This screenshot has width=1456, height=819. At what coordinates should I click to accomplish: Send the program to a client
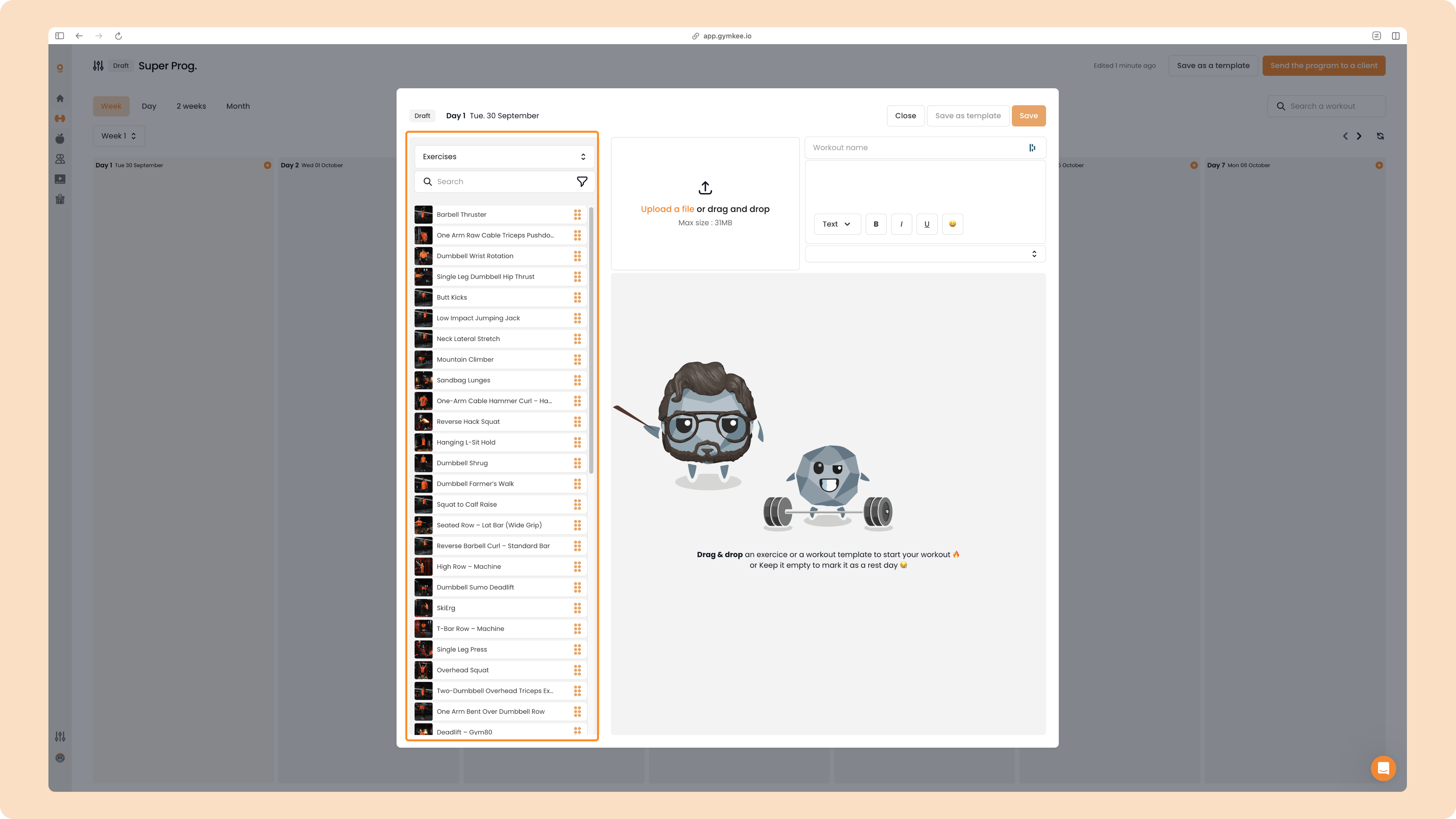click(1324, 66)
